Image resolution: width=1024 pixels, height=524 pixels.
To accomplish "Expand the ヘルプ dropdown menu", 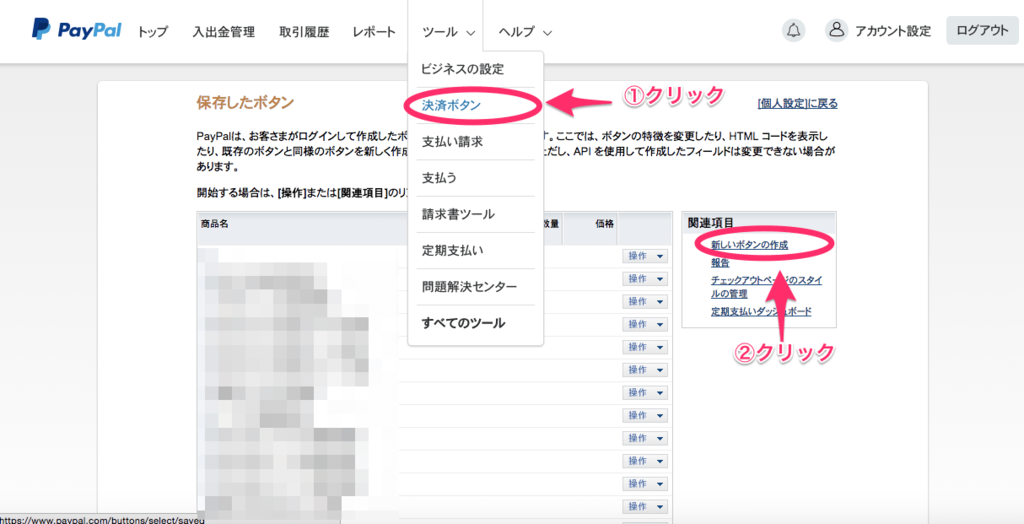I will (525, 31).
